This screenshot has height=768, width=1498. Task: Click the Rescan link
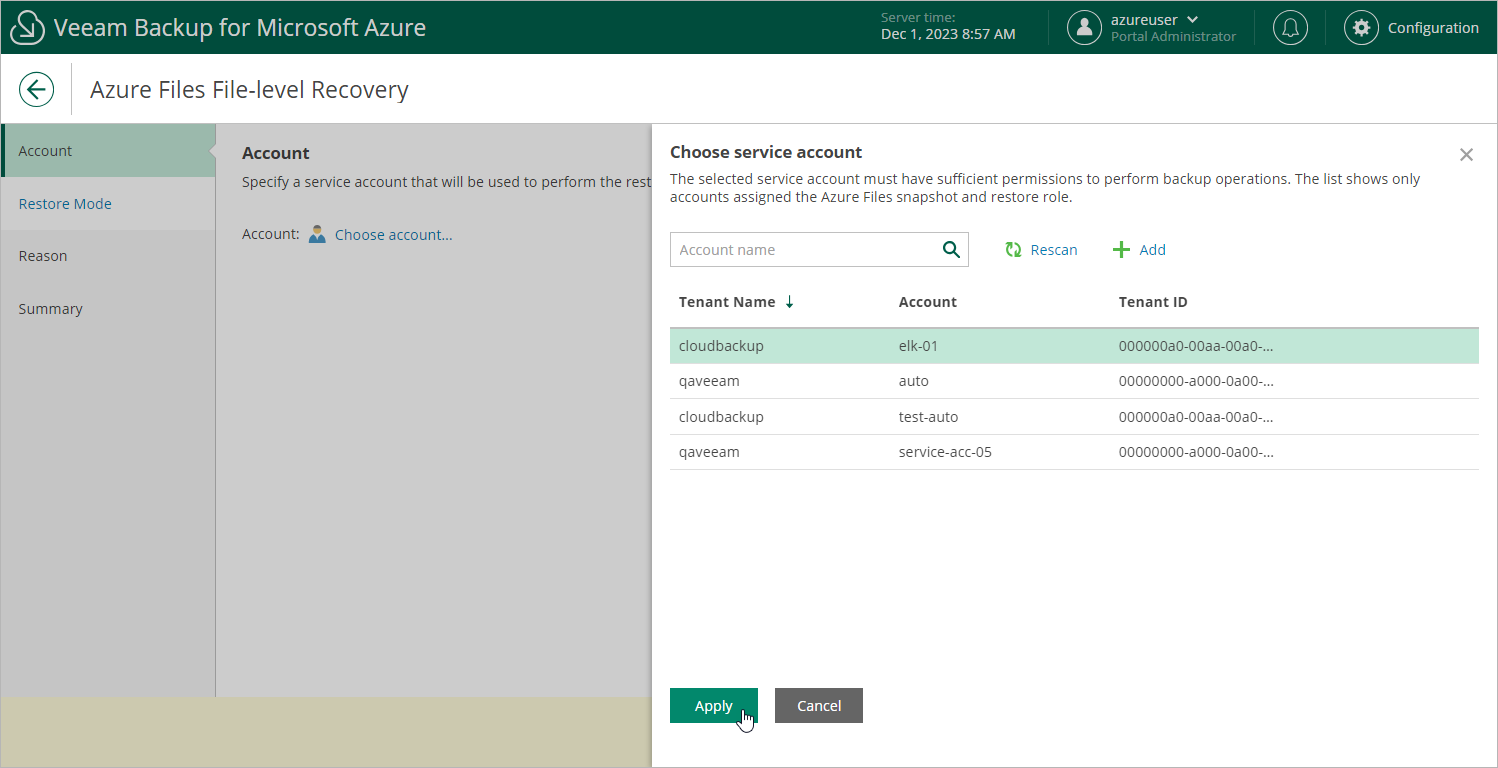(1054, 250)
